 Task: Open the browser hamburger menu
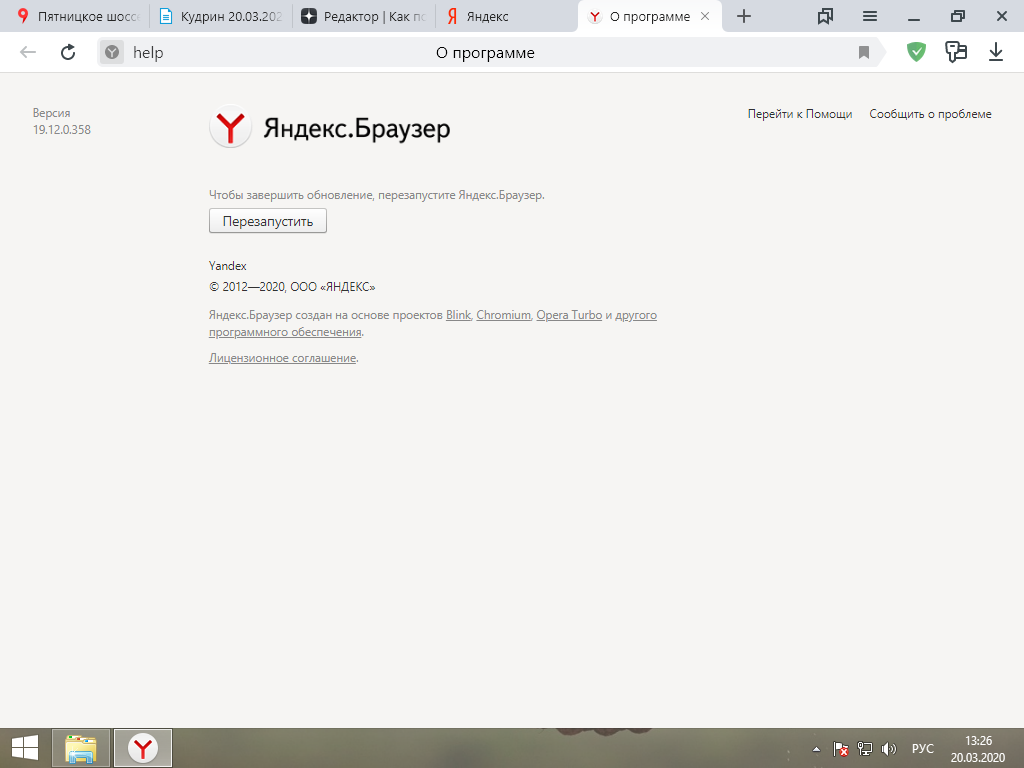point(870,16)
